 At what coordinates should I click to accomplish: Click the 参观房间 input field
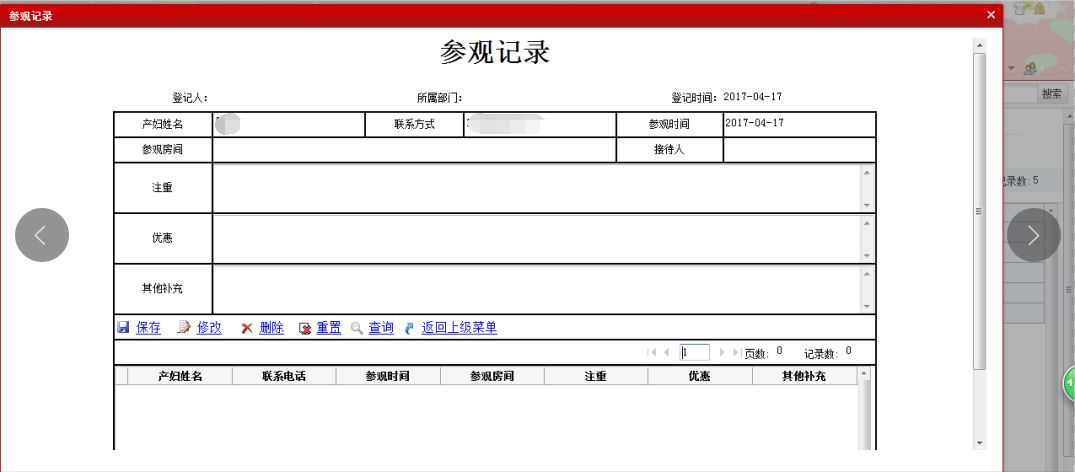click(x=414, y=150)
